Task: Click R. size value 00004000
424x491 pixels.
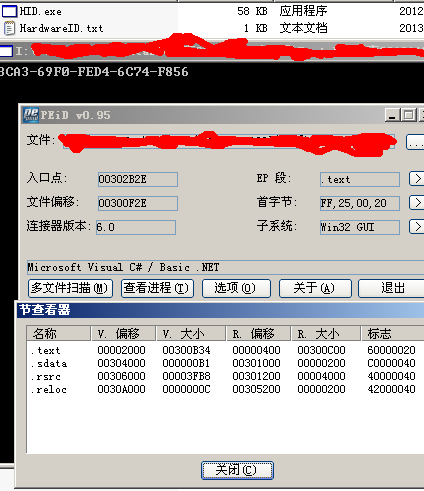Action: pos(321,376)
